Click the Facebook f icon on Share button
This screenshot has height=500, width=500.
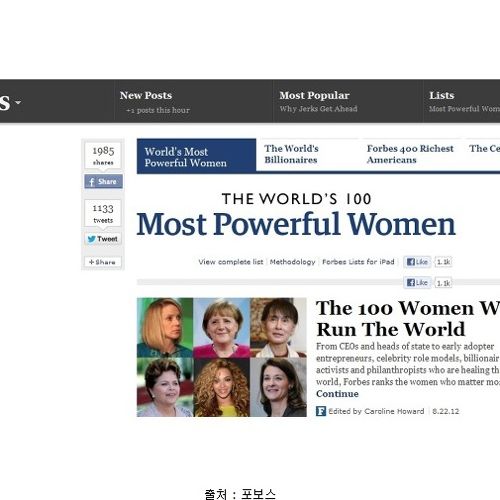pos(91,182)
